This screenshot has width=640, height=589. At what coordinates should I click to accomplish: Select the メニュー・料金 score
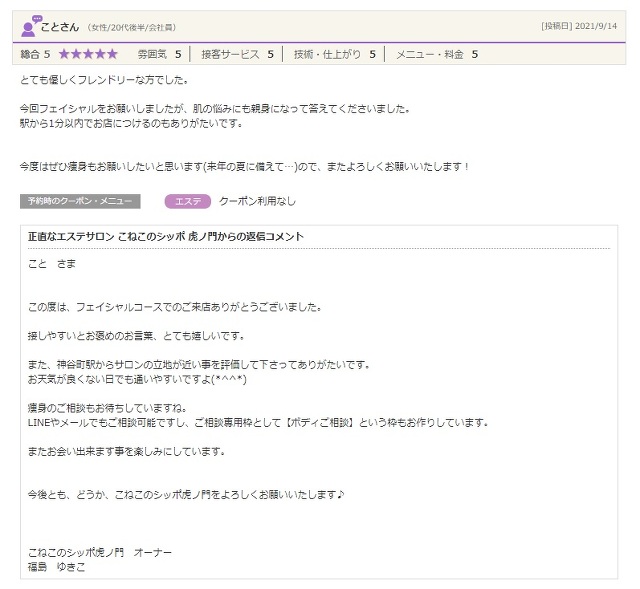coord(437,54)
